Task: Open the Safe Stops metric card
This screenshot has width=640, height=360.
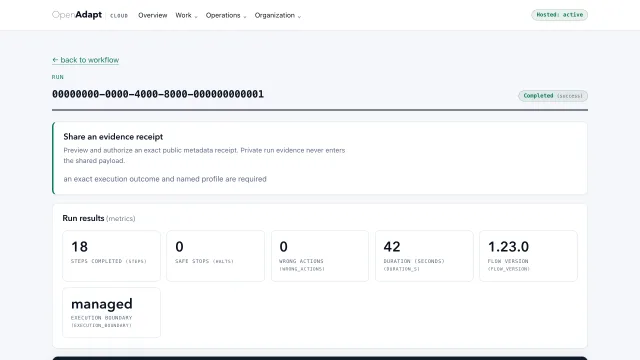Action: (216, 256)
